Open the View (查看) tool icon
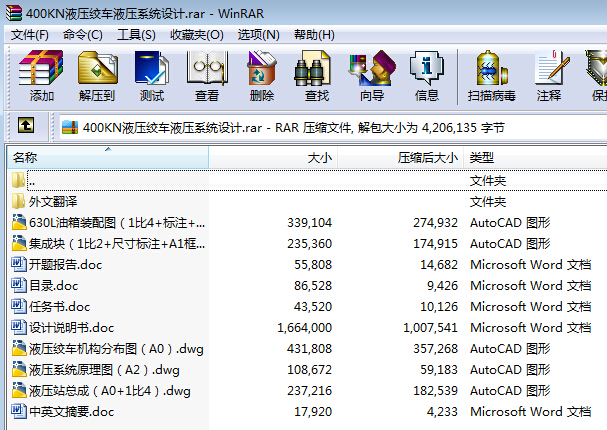Image resolution: width=607 pixels, height=430 pixels. tap(207, 68)
